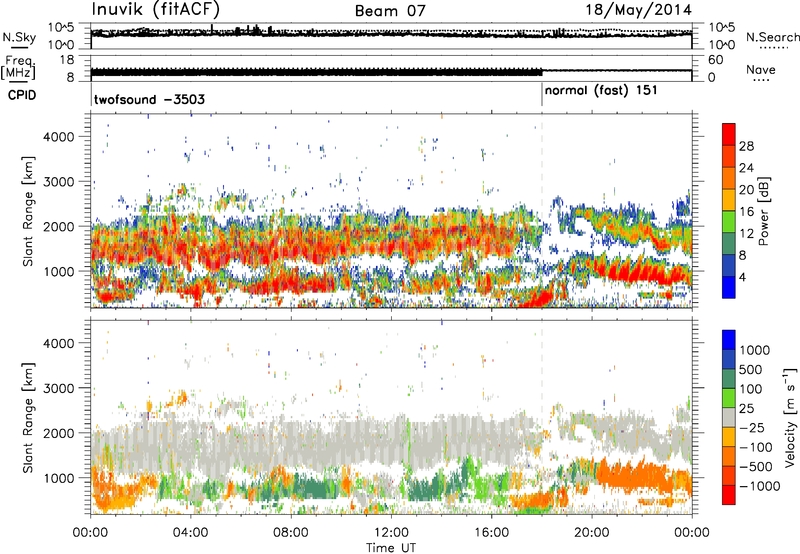This screenshot has width=800, height=554.
Task: Click the 'normal (fast) 151' CPID text
Action: click(x=601, y=91)
